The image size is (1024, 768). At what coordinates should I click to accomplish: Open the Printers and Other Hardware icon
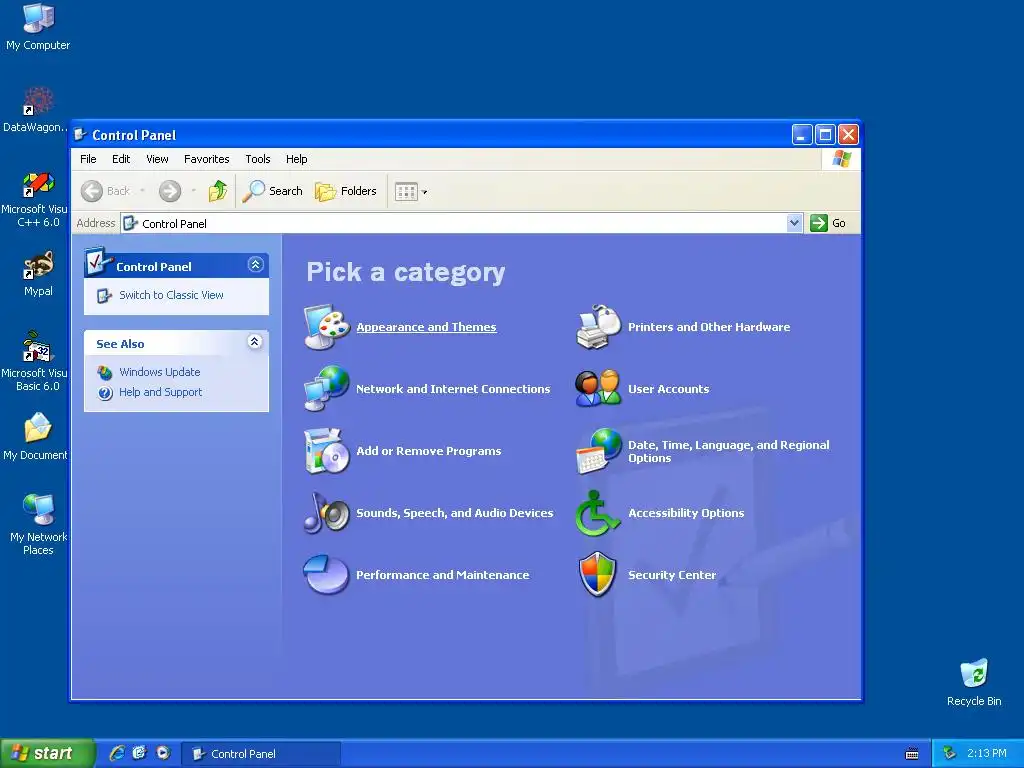(598, 327)
